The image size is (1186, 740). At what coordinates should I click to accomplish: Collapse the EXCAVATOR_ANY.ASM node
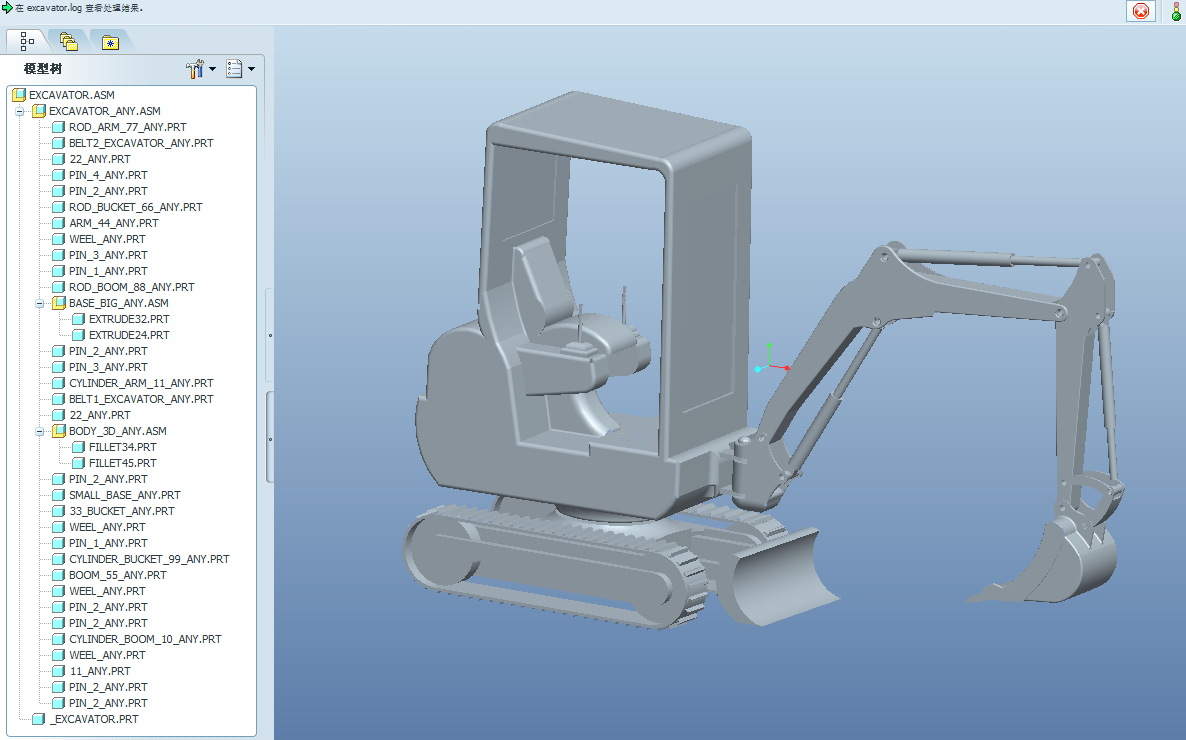(x=20, y=111)
